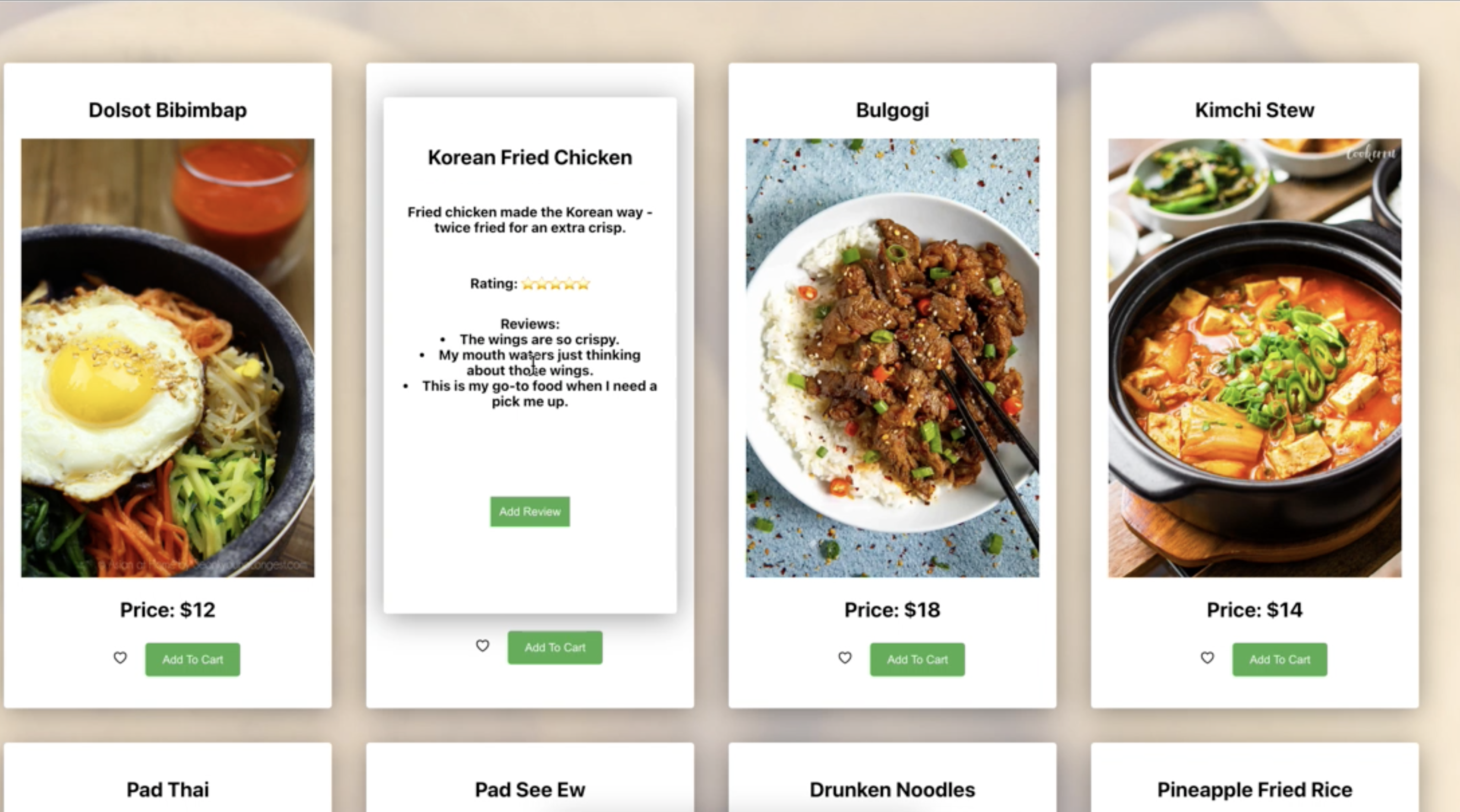Select the Bulgogi dish image
The image size is (1460, 812).
pyautogui.click(x=893, y=358)
